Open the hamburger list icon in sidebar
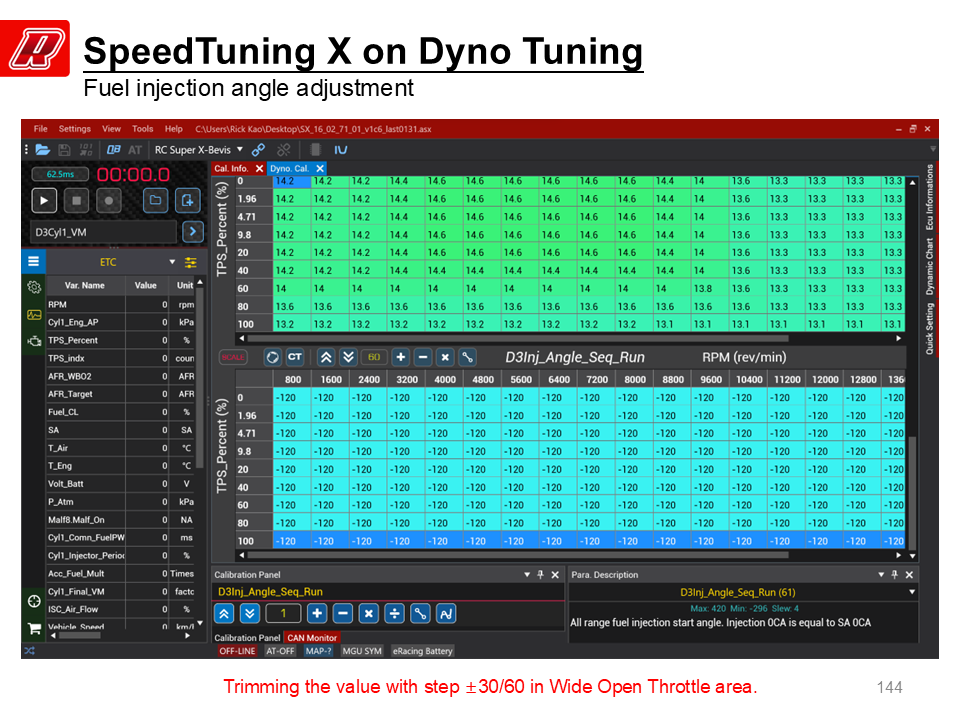The width and height of the screenshot is (960, 720). [x=34, y=261]
